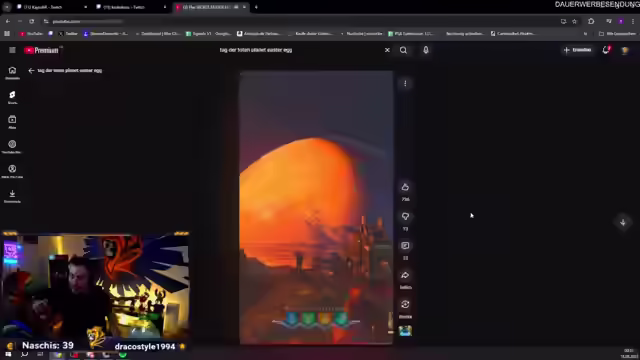This screenshot has height=360, width=640.
Task: Open a new browser tab
Action: (x=256, y=7)
